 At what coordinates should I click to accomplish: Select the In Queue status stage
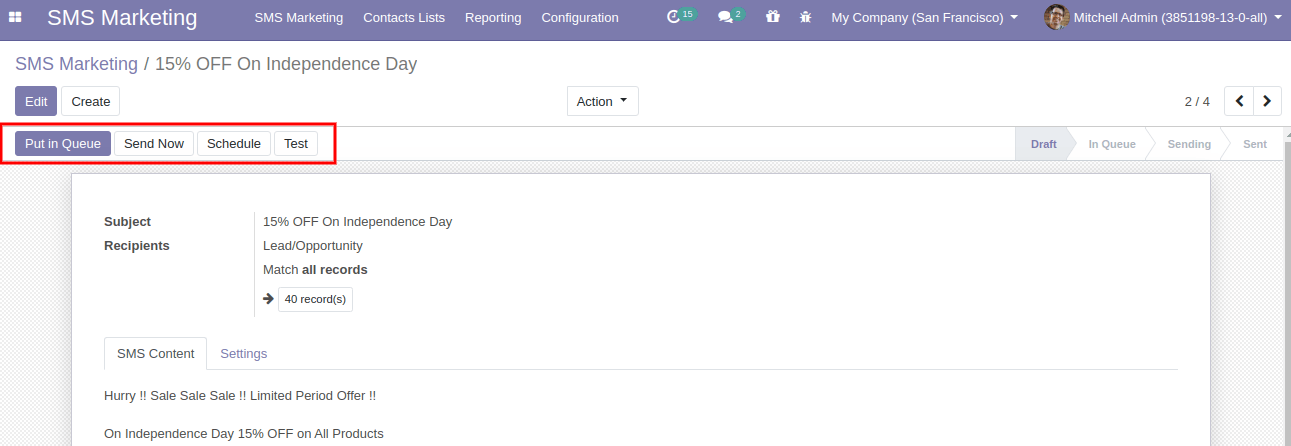coord(1112,144)
